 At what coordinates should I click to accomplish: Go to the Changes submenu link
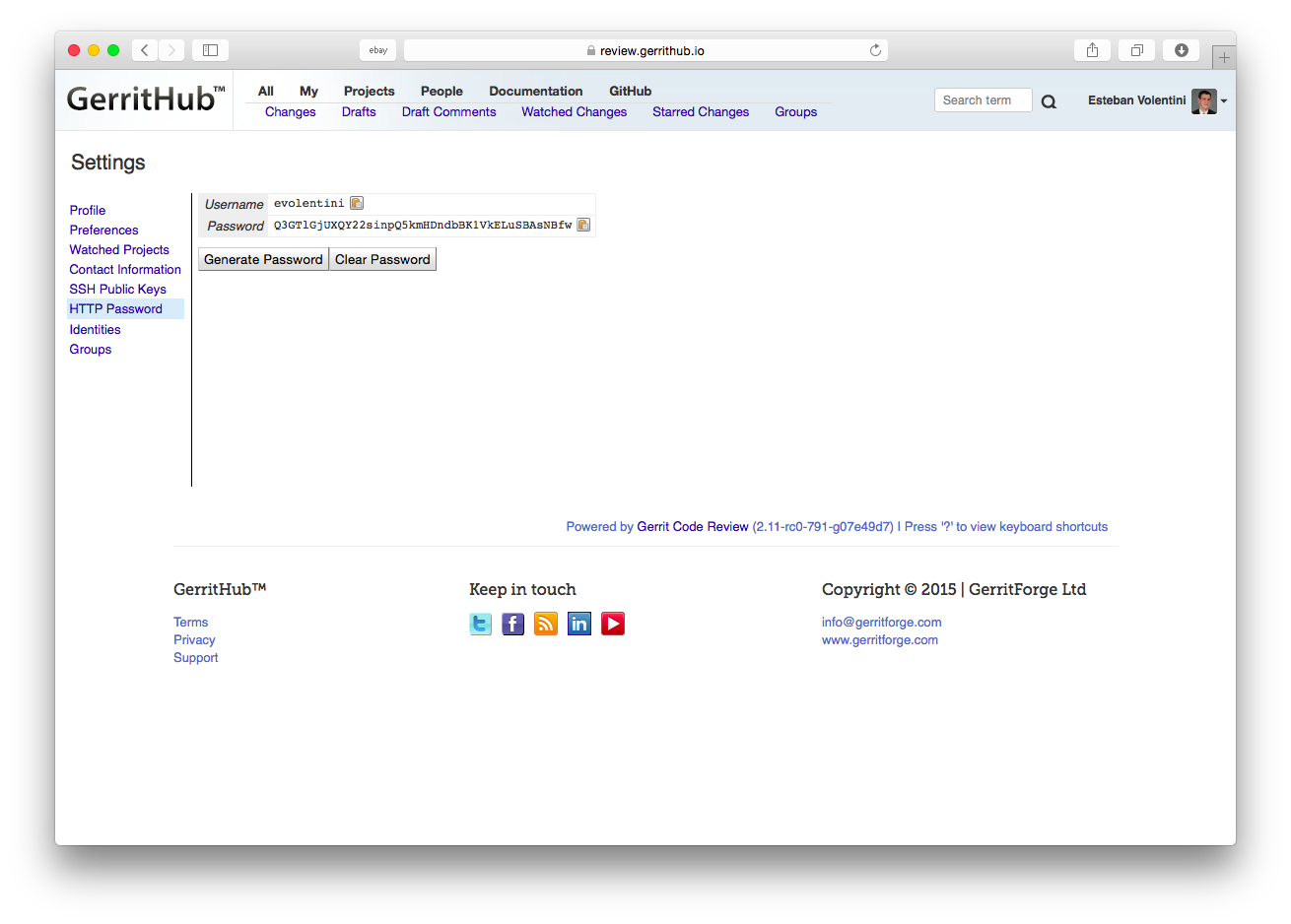(x=290, y=112)
